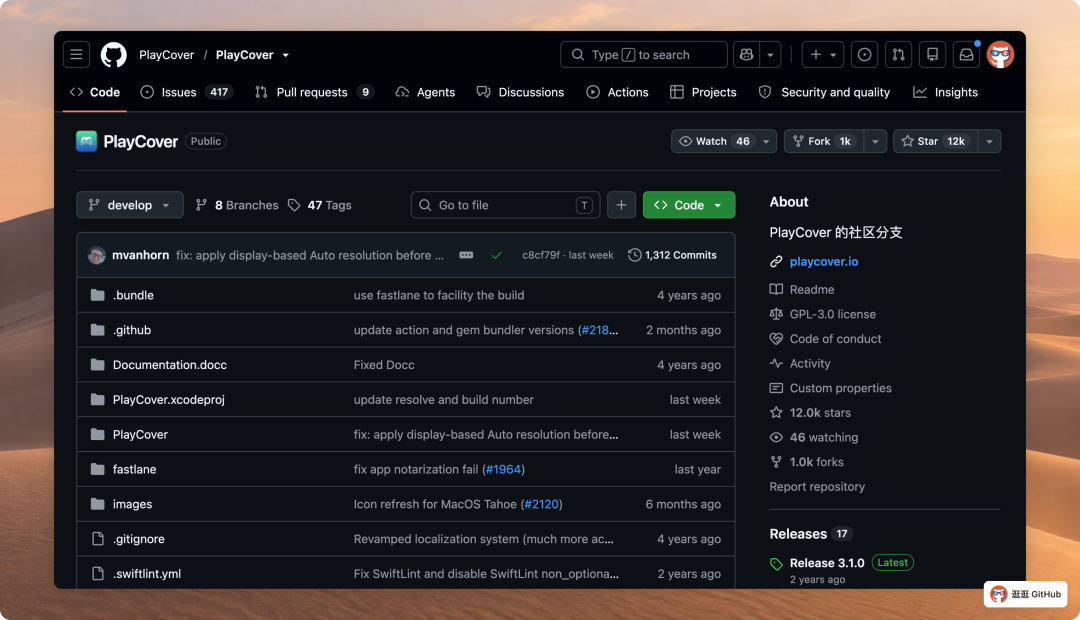Open the notifications inbox icon
Image resolution: width=1080 pixels, height=620 pixels.
[966, 54]
